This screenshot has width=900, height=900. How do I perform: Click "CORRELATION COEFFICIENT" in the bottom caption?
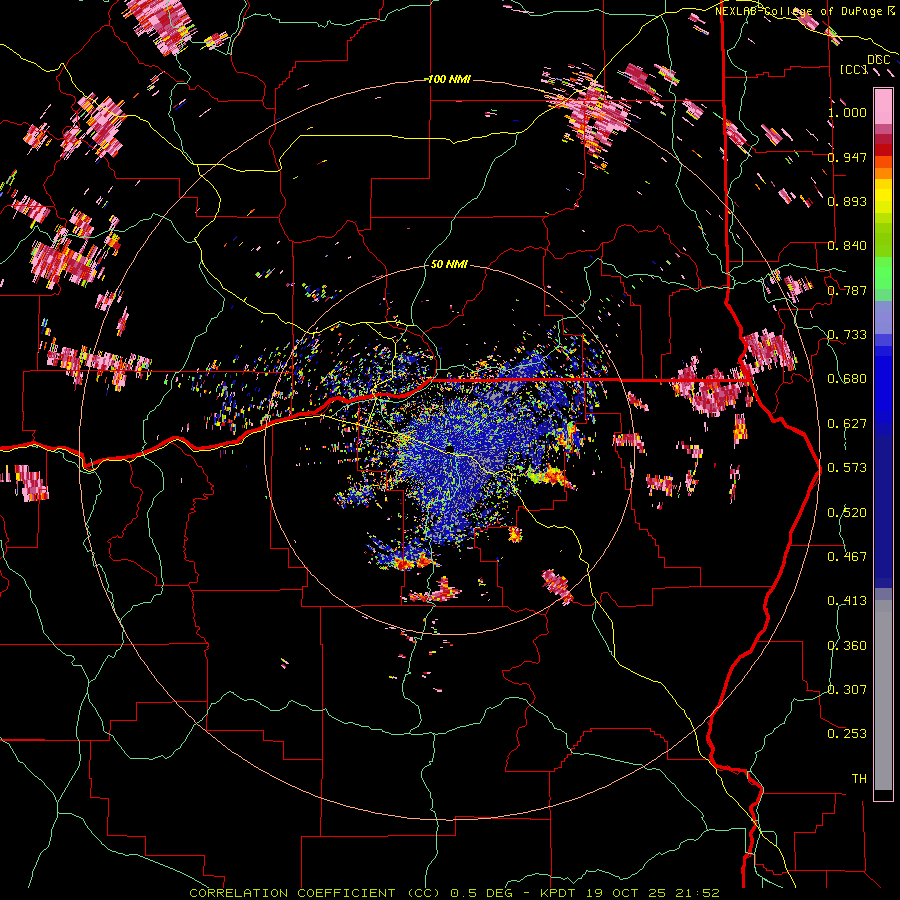pyautogui.click(x=292, y=893)
